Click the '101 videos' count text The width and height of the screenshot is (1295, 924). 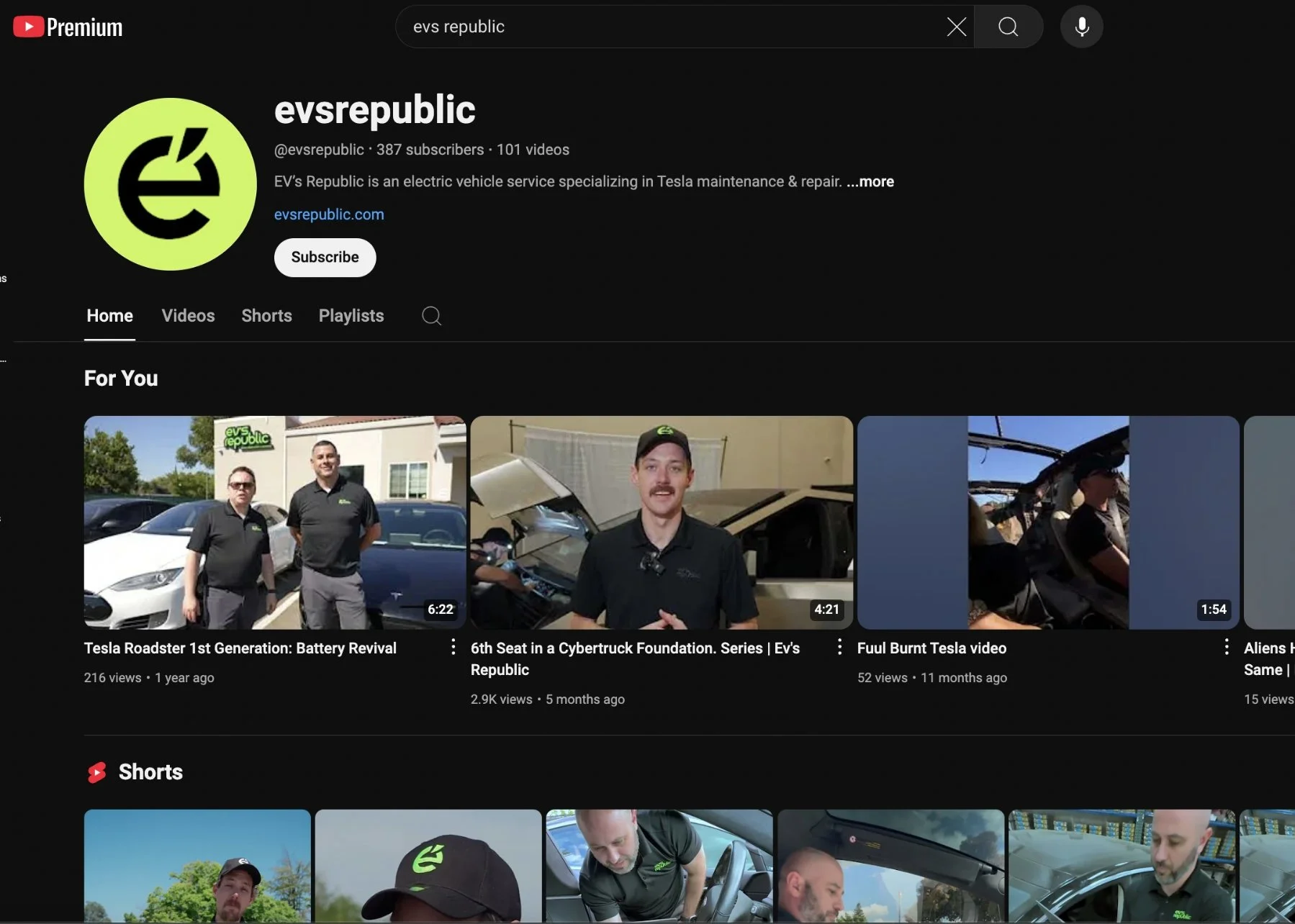tap(533, 150)
